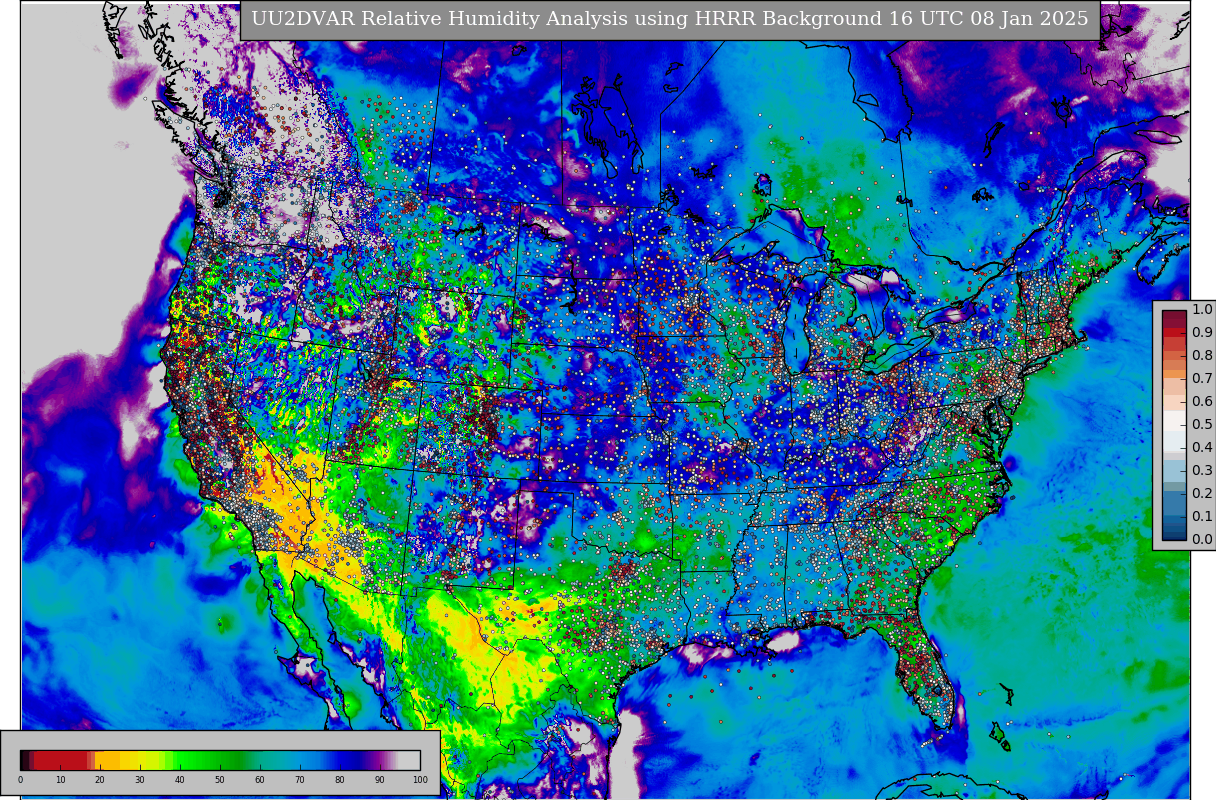Click the "90" tick on the humidity scale
Screen dimensions: 1216x800
click(x=380, y=779)
